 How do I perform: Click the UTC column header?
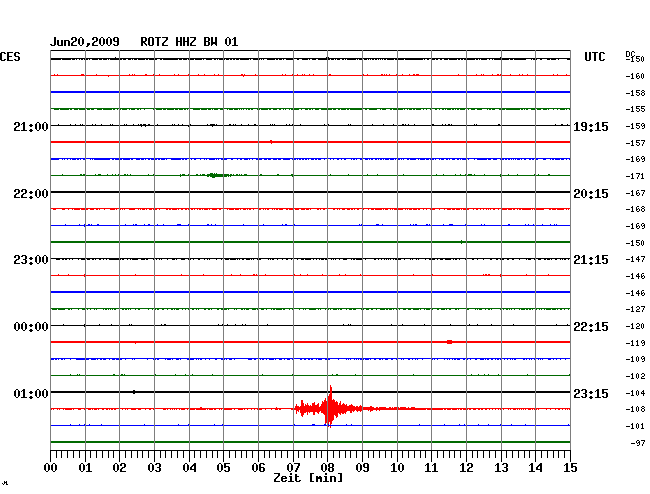click(594, 57)
